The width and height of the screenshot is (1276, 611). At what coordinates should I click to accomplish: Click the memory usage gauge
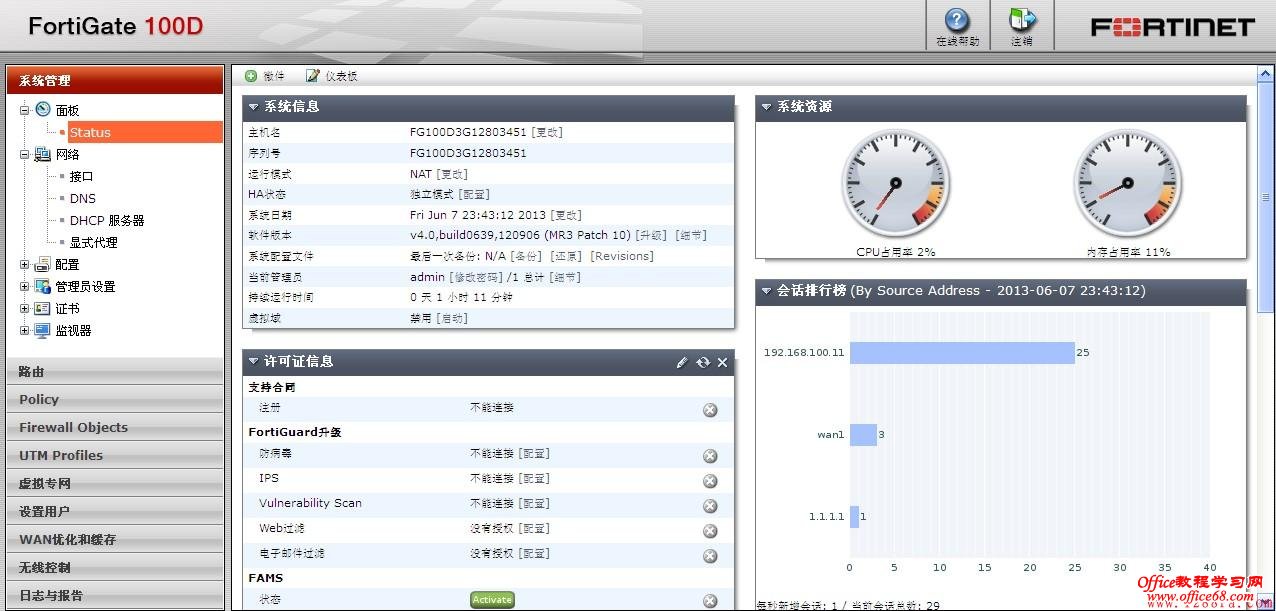coord(1127,184)
